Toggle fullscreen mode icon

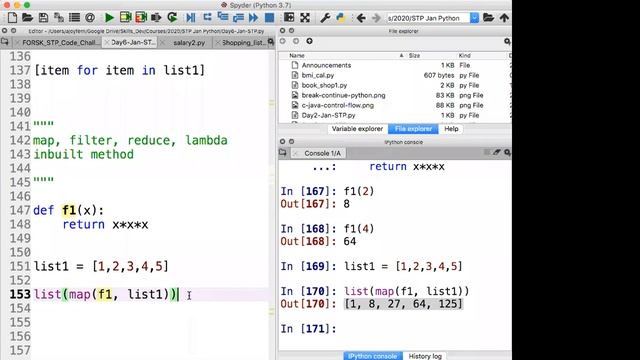click(x=305, y=18)
